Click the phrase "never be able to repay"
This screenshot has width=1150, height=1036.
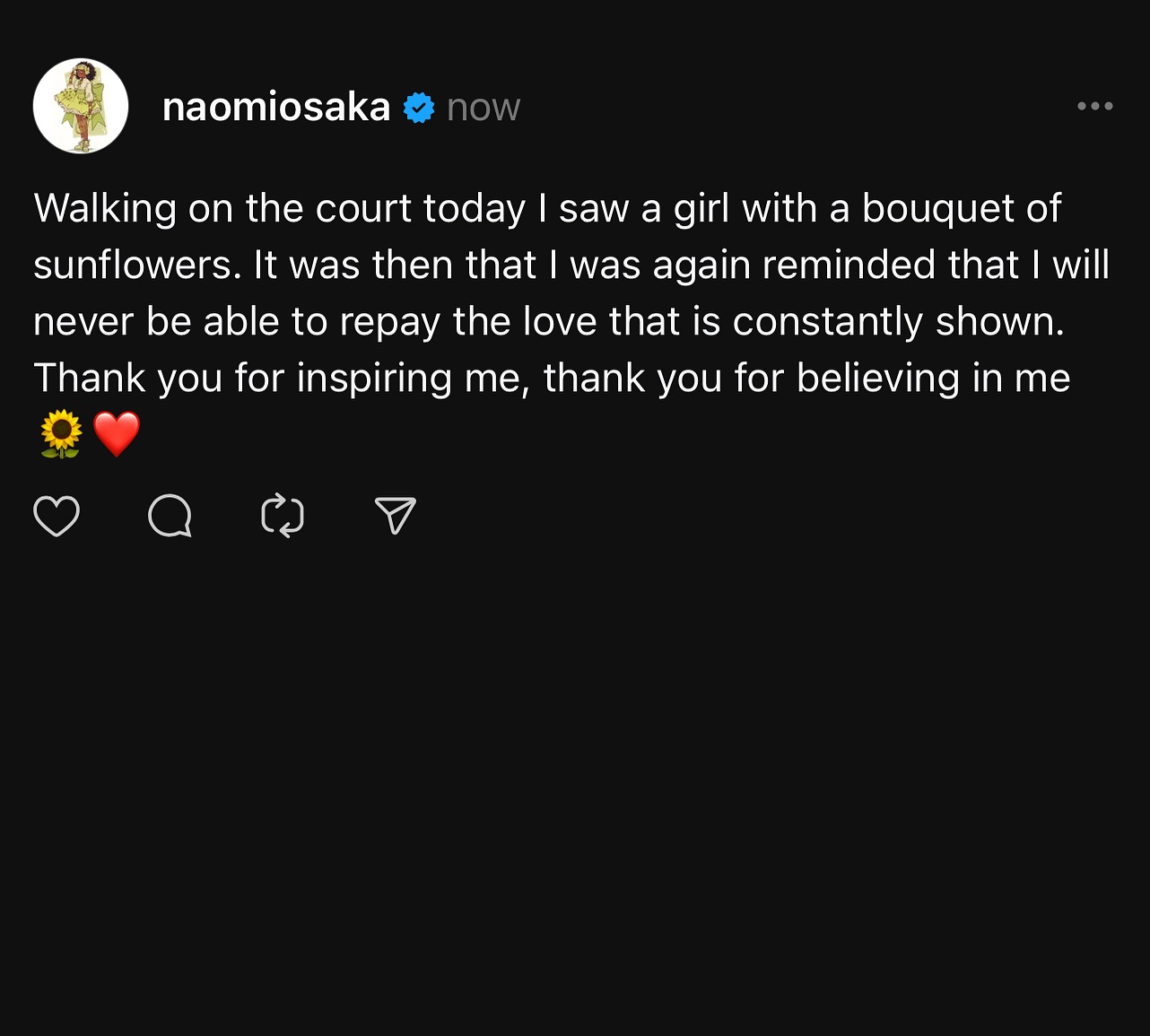click(236, 322)
